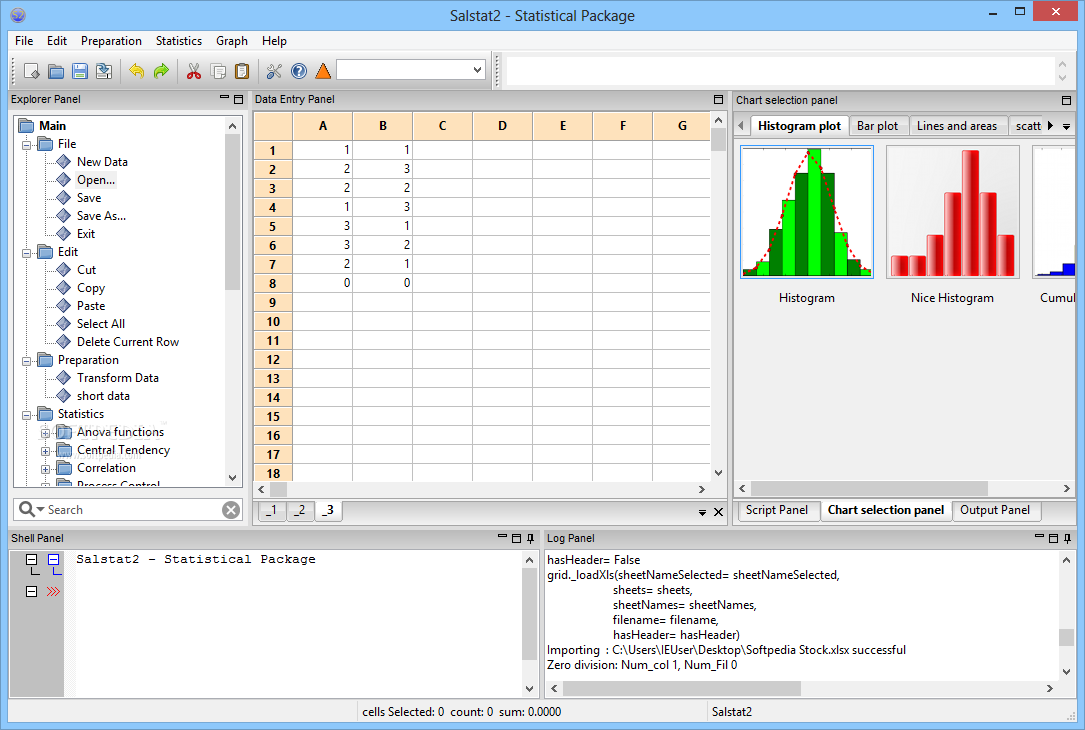Switch to the Output Panel tab
This screenshot has width=1085, height=730.
point(995,510)
